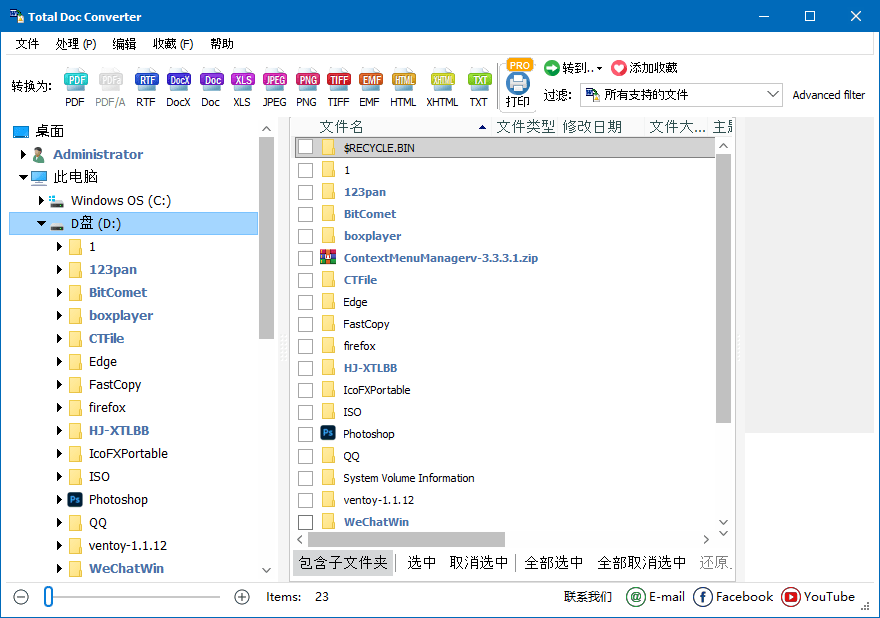The image size is (880, 618).
Task: Click the green 转到 arrow icon
Action: click(552, 68)
